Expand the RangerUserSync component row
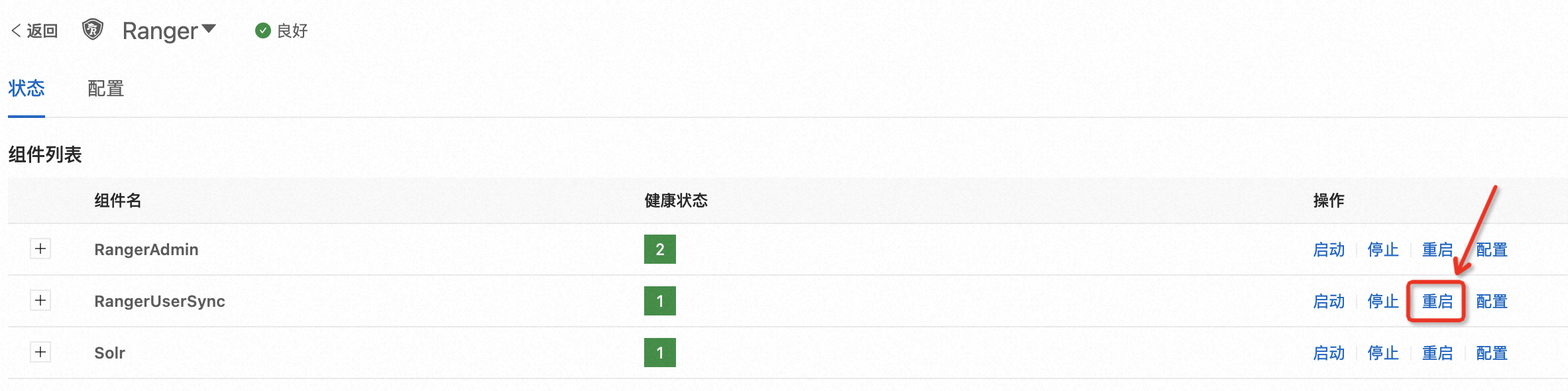1568x391 pixels. (40, 300)
